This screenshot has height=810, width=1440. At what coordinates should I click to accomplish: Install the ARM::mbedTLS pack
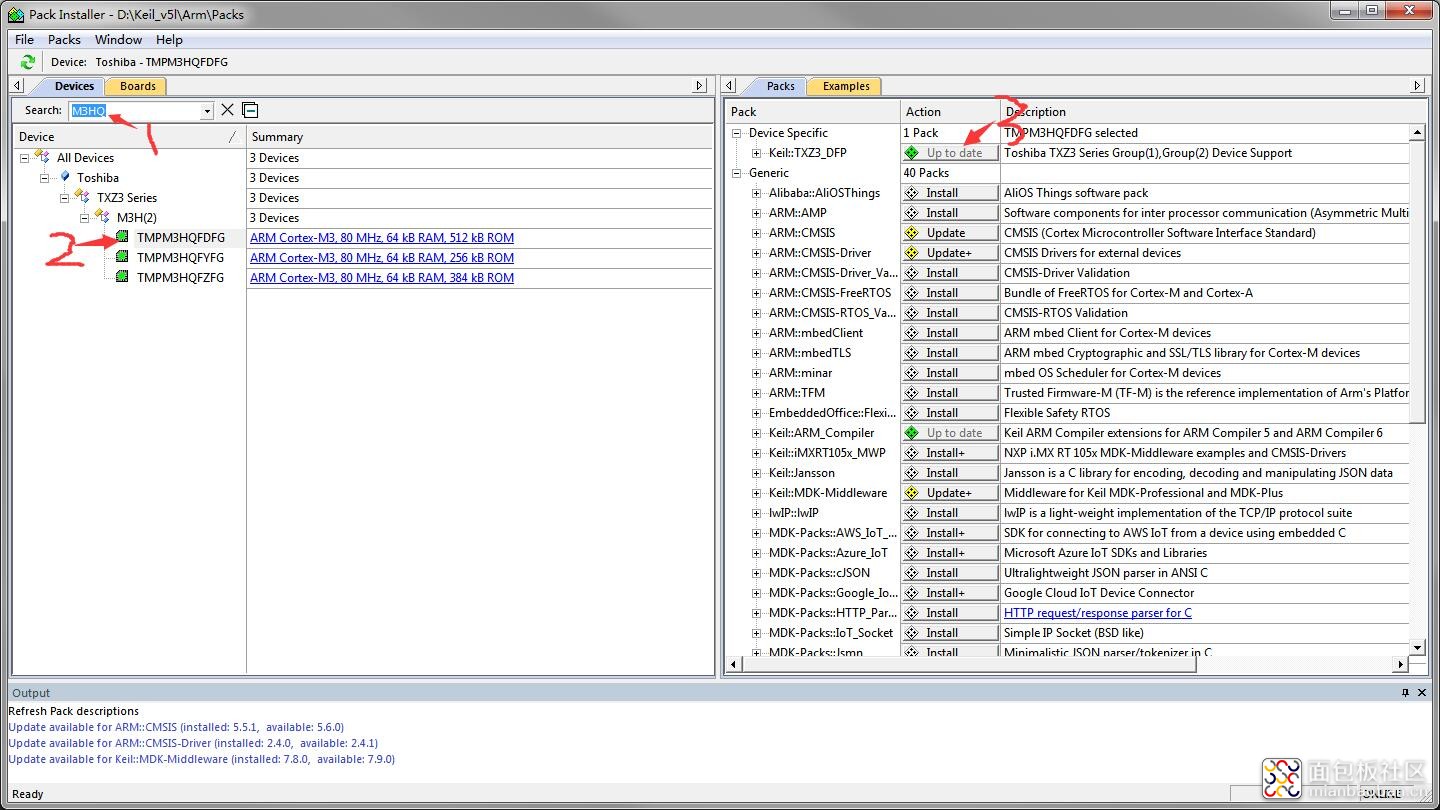[x=950, y=353]
